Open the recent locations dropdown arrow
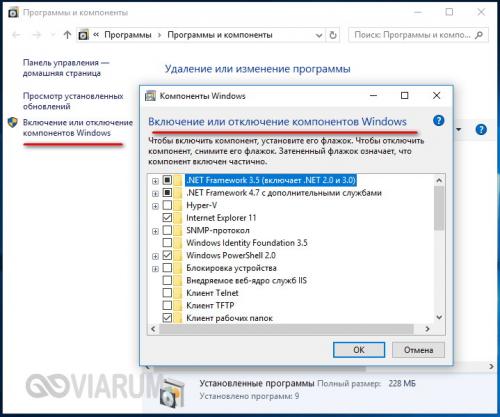This screenshot has height=417, width=500. click(52, 35)
